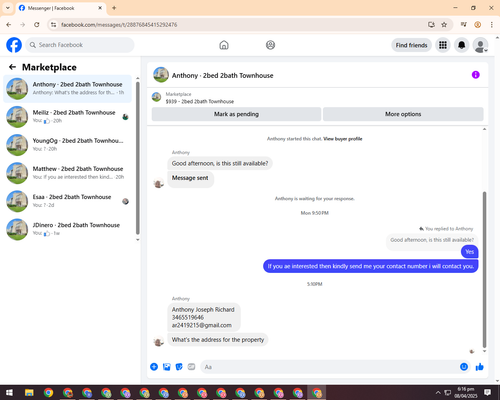Open the Chrome profile avatar
This screenshot has height=400, width=500.
point(477,25)
